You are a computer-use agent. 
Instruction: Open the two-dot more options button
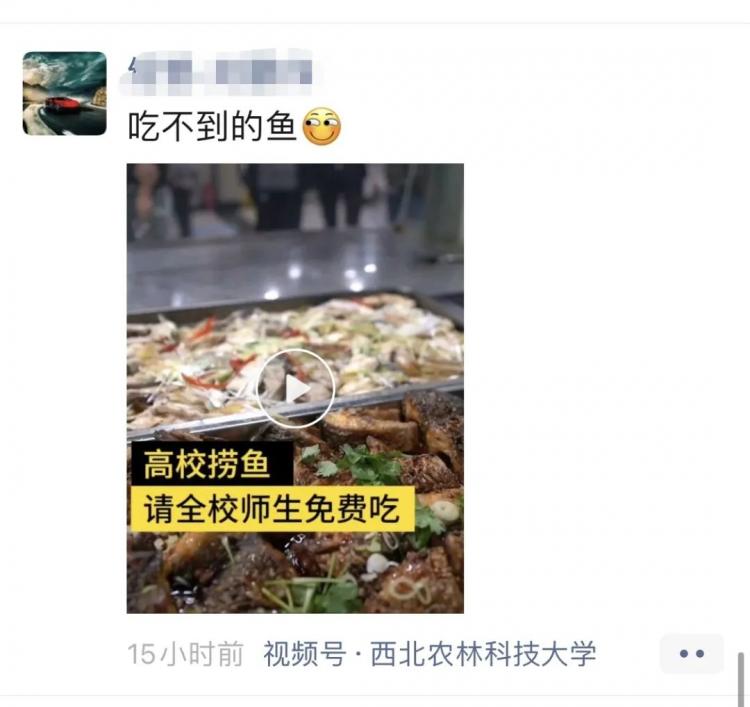click(x=691, y=653)
